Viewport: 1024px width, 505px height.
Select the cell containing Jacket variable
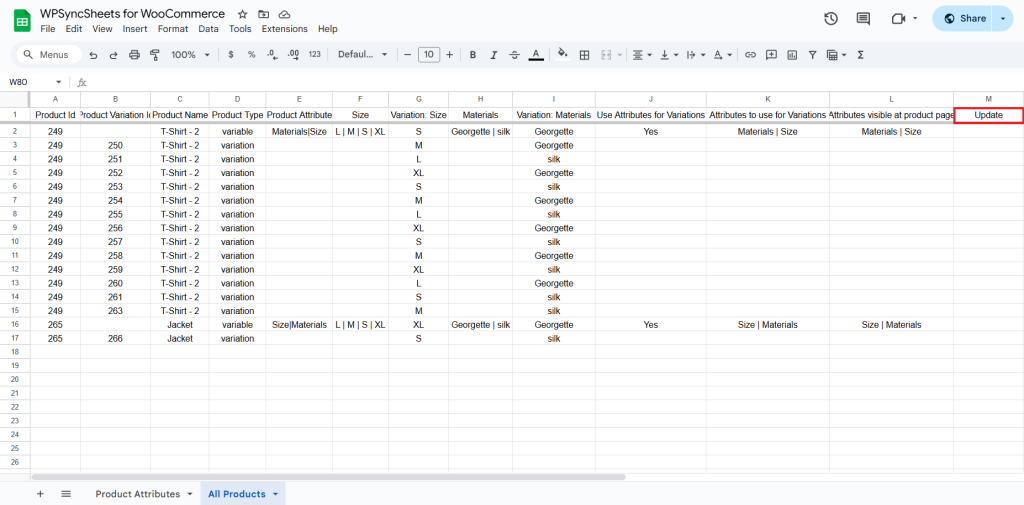point(237,325)
